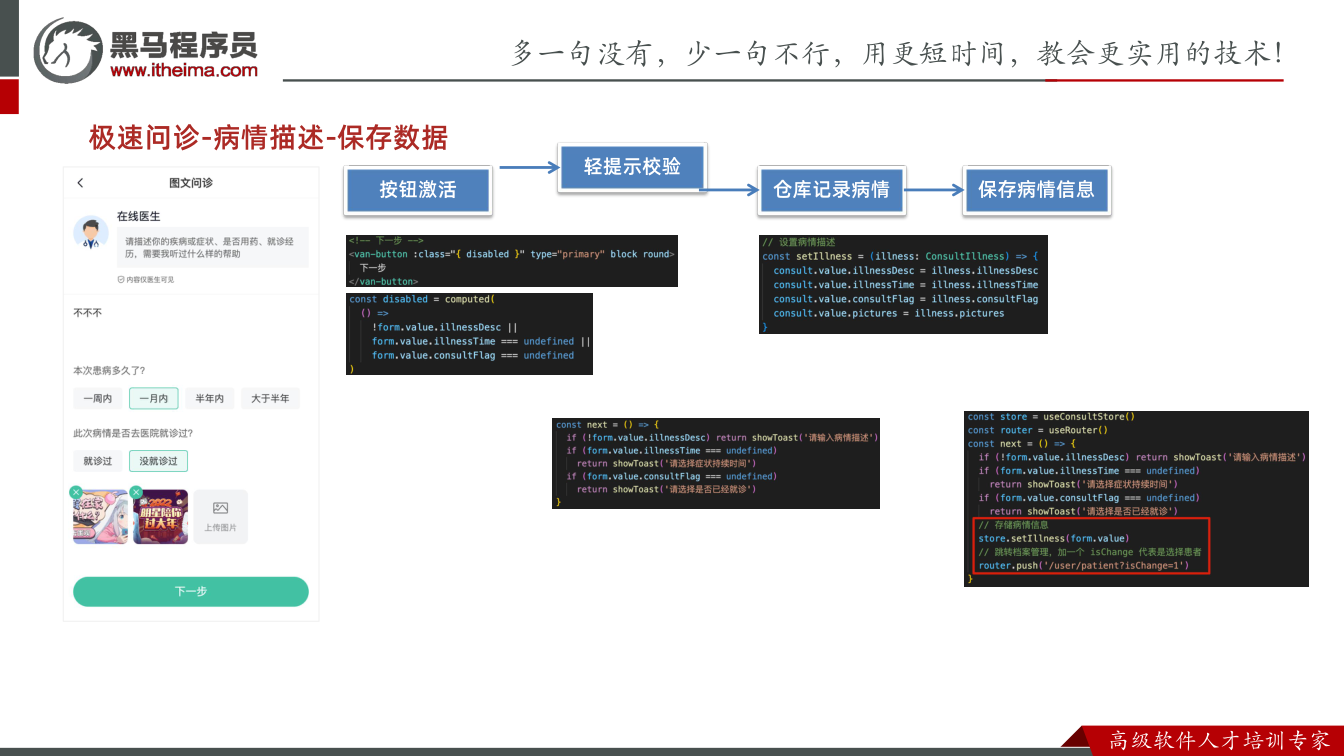1344x756 pixels.
Task: Select 半年内 illness duration option
Action: tap(210, 399)
